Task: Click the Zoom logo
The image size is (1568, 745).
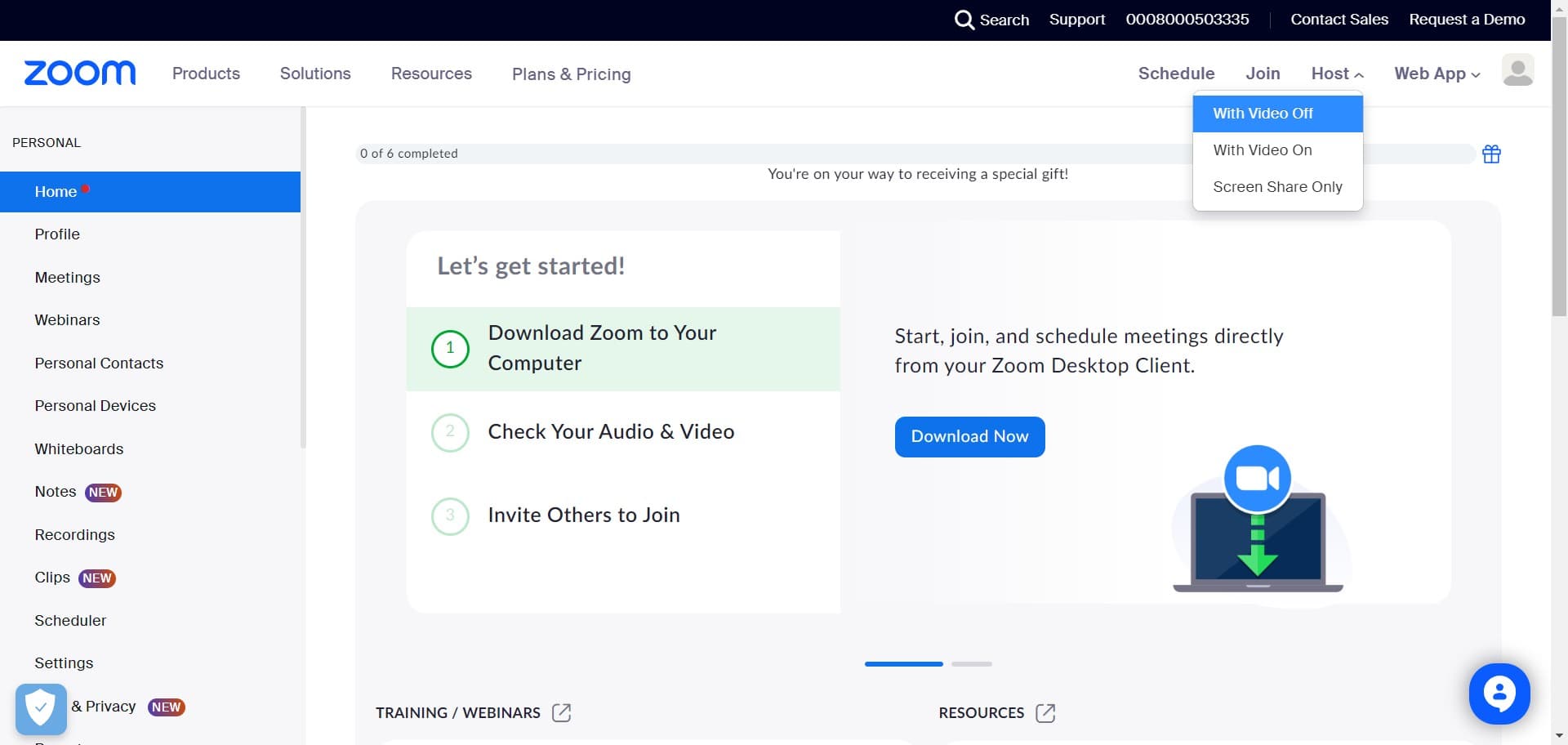Action: pyautogui.click(x=80, y=74)
